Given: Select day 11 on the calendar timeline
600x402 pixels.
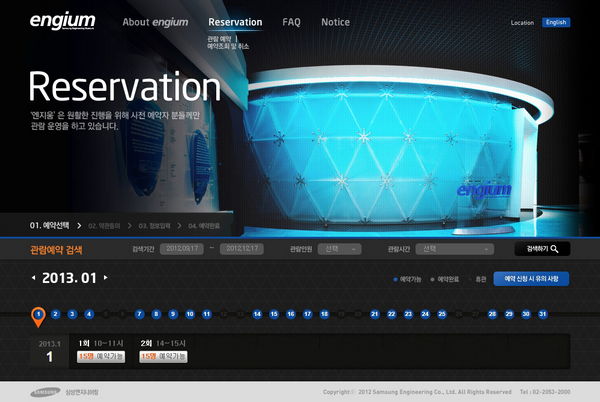Looking at the screenshot, I should pyautogui.click(x=207, y=314).
